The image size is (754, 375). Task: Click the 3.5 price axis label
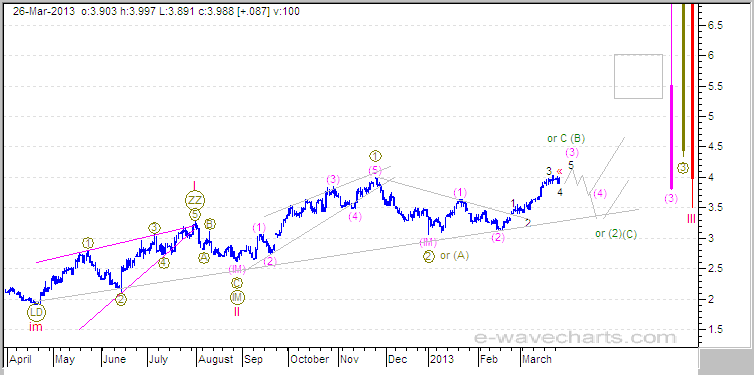tap(715, 208)
